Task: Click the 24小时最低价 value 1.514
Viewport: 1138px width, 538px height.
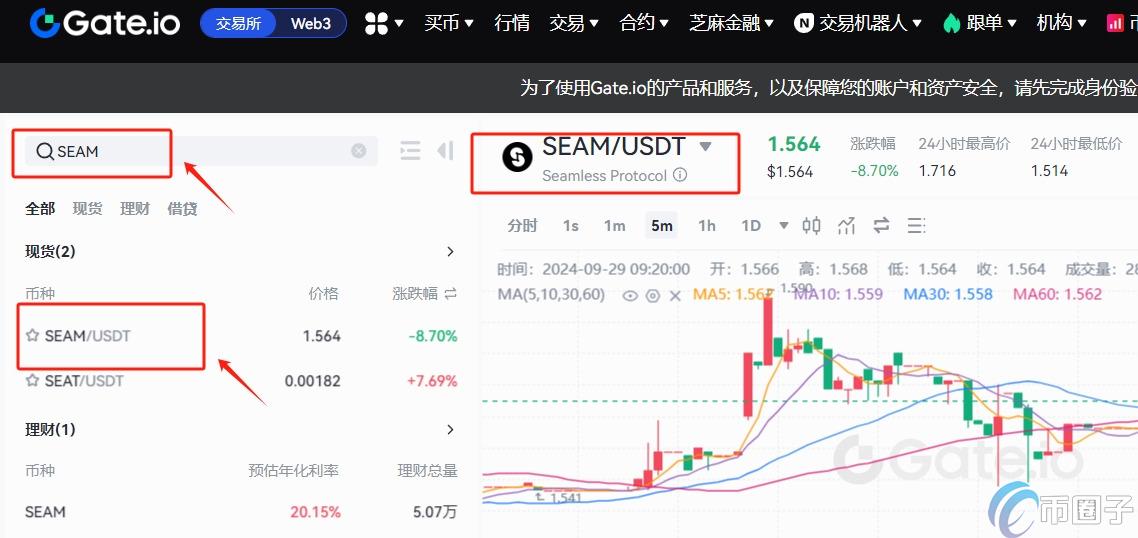Action: coord(1049,171)
